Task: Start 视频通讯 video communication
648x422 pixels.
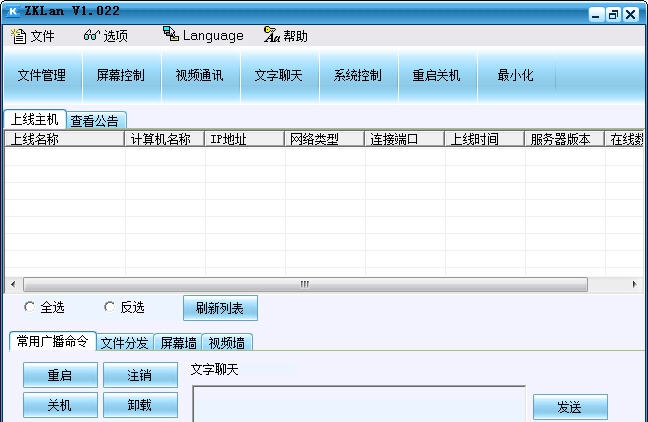Action: tap(199, 76)
